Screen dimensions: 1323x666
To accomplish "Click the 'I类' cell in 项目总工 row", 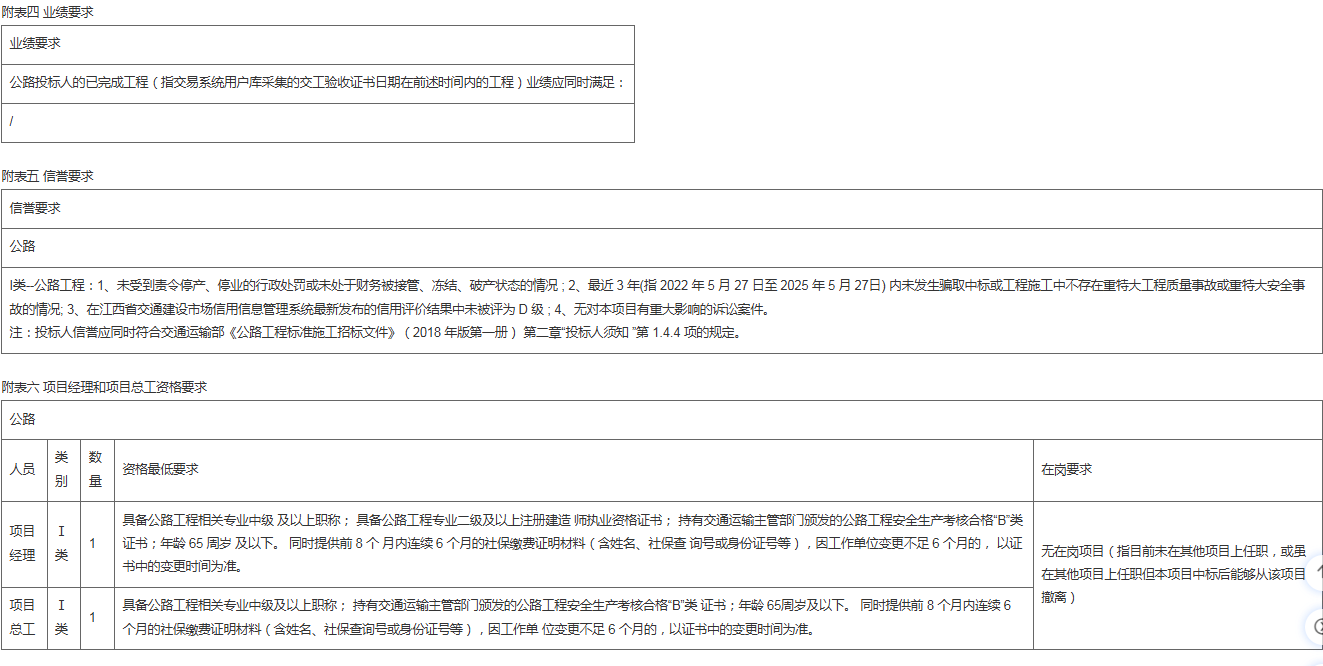I will (x=64, y=618).
